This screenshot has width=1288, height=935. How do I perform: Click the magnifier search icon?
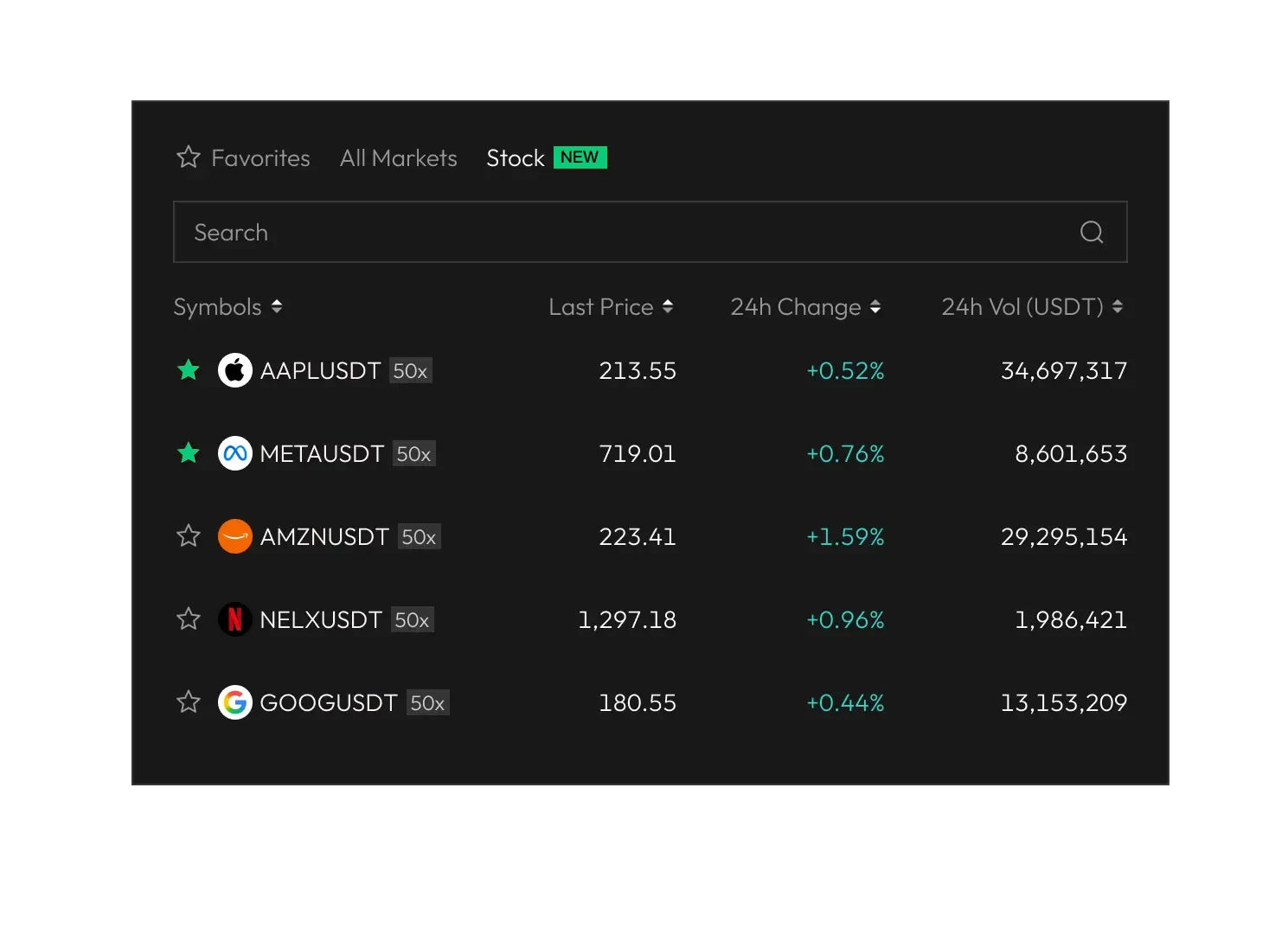[1091, 232]
